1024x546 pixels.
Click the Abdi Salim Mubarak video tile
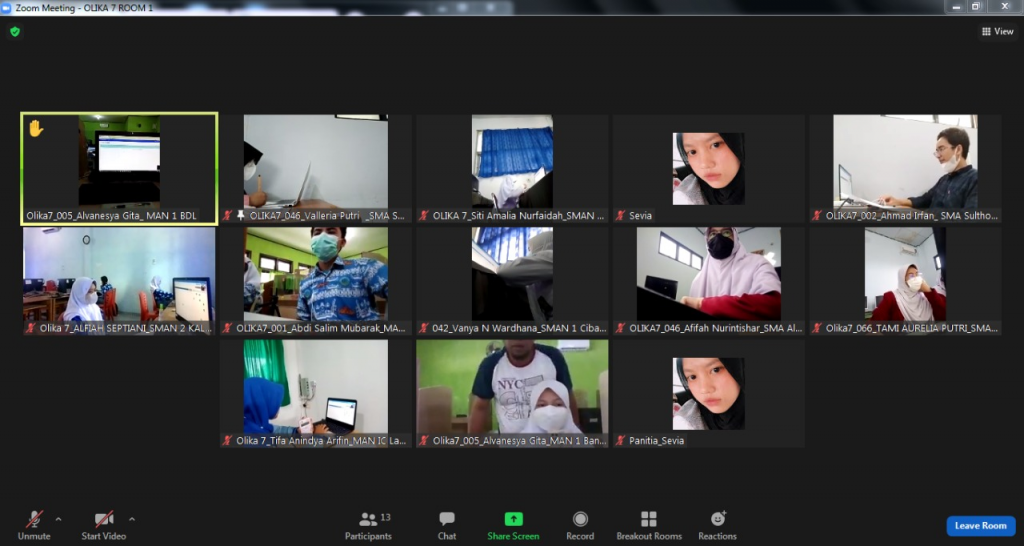coord(316,280)
